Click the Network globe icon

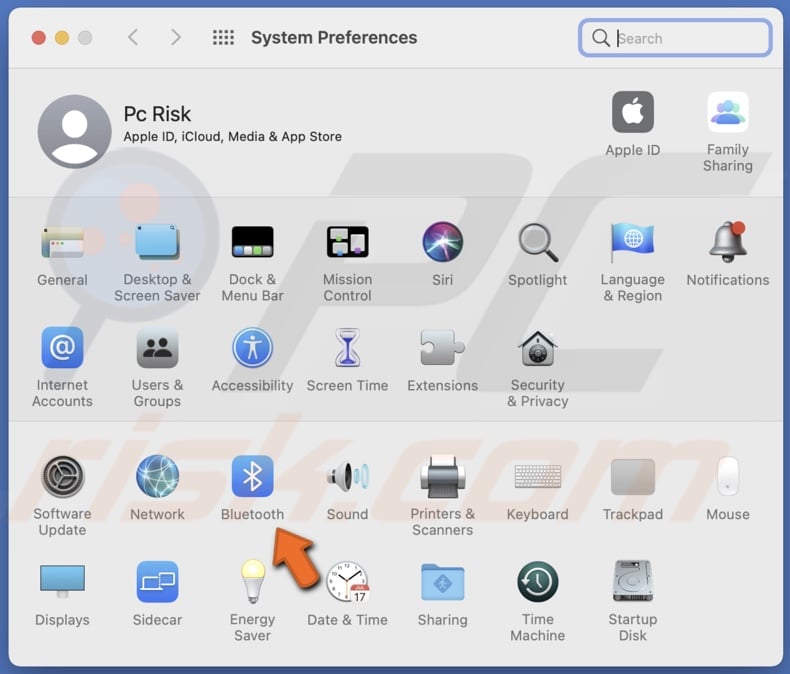point(157,478)
